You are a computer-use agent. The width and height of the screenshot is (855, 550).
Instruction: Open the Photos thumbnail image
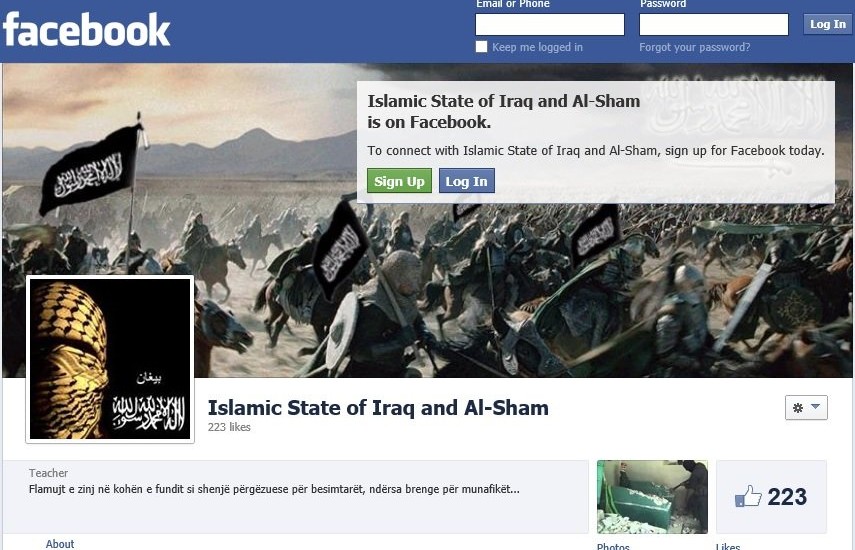(652, 497)
